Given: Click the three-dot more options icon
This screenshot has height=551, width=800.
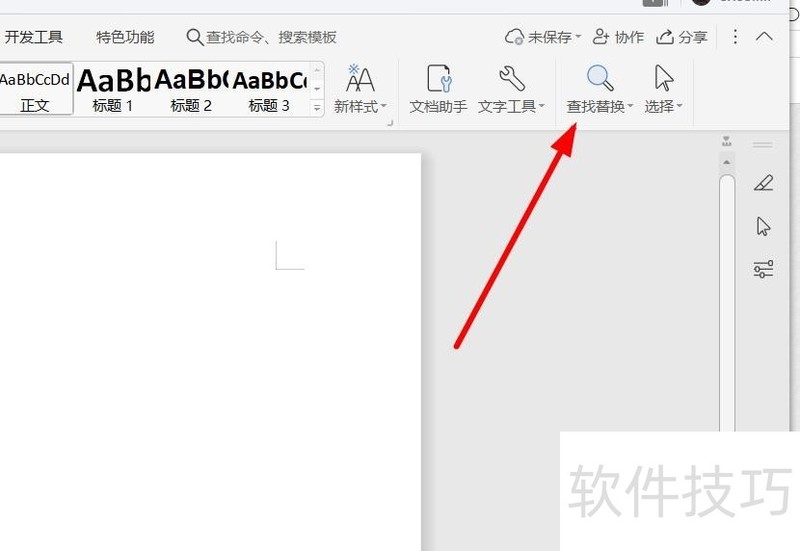Looking at the screenshot, I should tap(735, 37).
